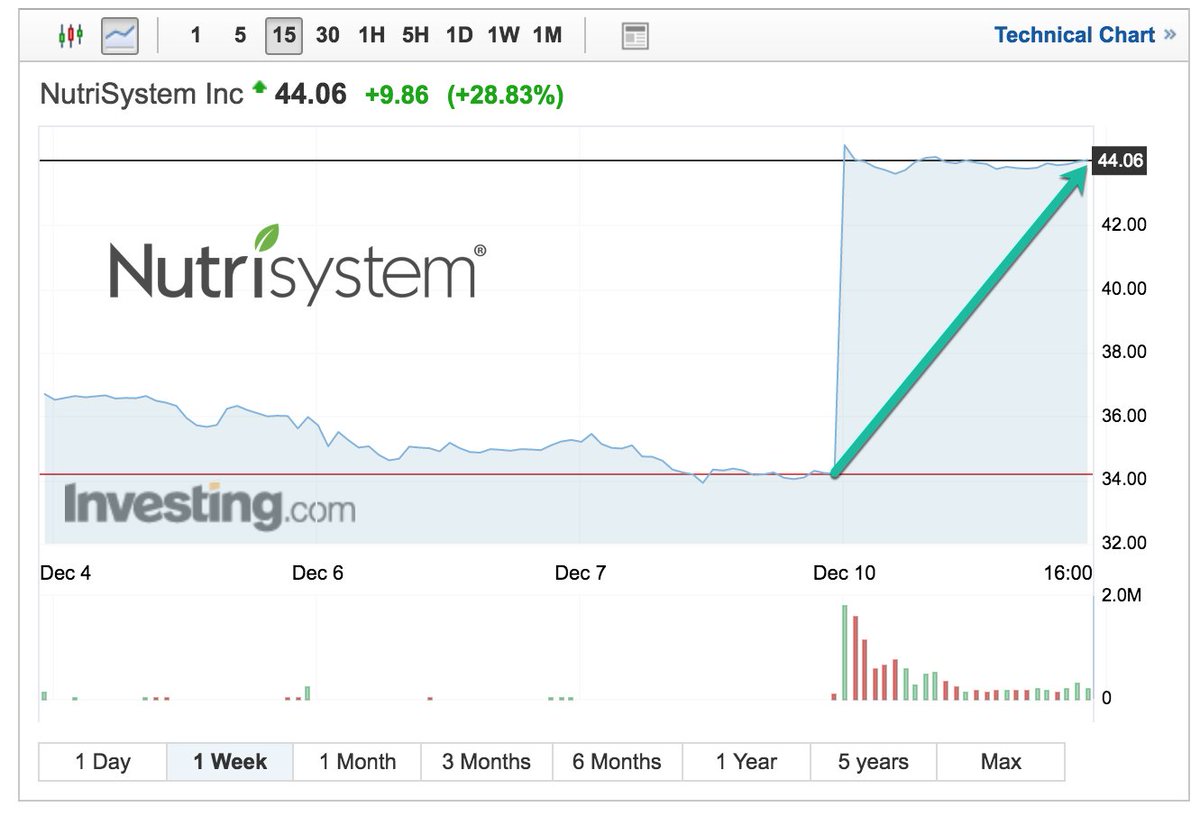Click the 34.00 price axis label
This screenshot has width=1200, height=816.
[1123, 479]
